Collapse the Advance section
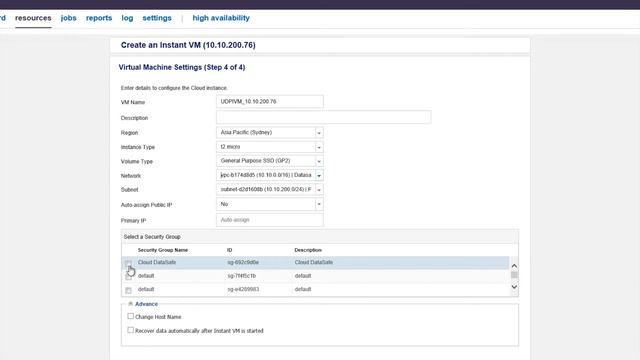Viewport: 640px width, 360px height. tap(131, 304)
